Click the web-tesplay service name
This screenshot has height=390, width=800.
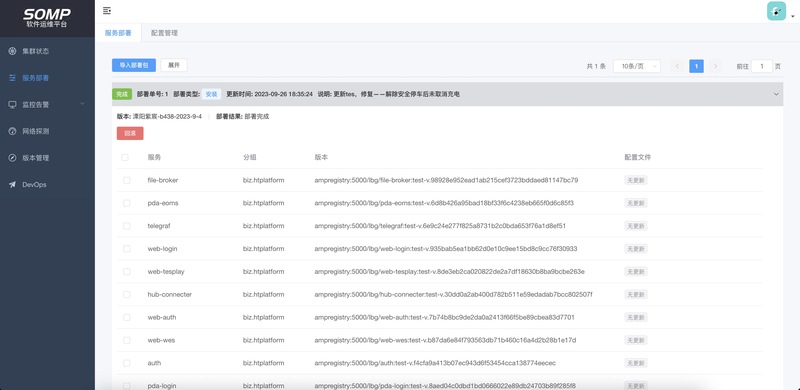tap(166, 272)
